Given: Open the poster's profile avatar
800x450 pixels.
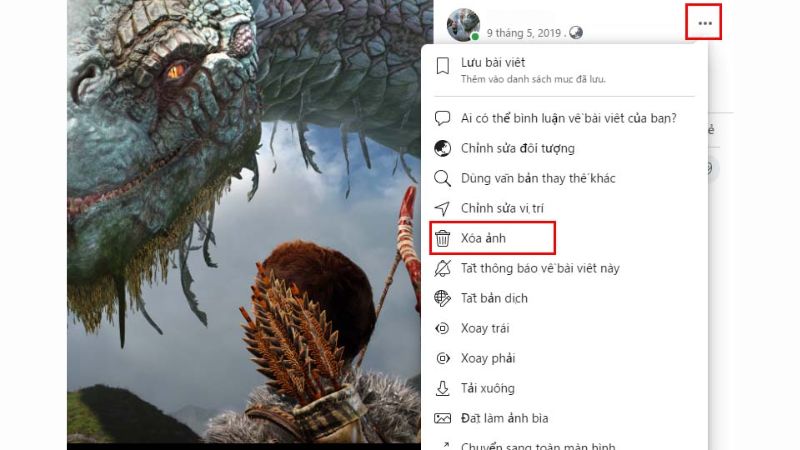Looking at the screenshot, I should [x=463, y=24].
